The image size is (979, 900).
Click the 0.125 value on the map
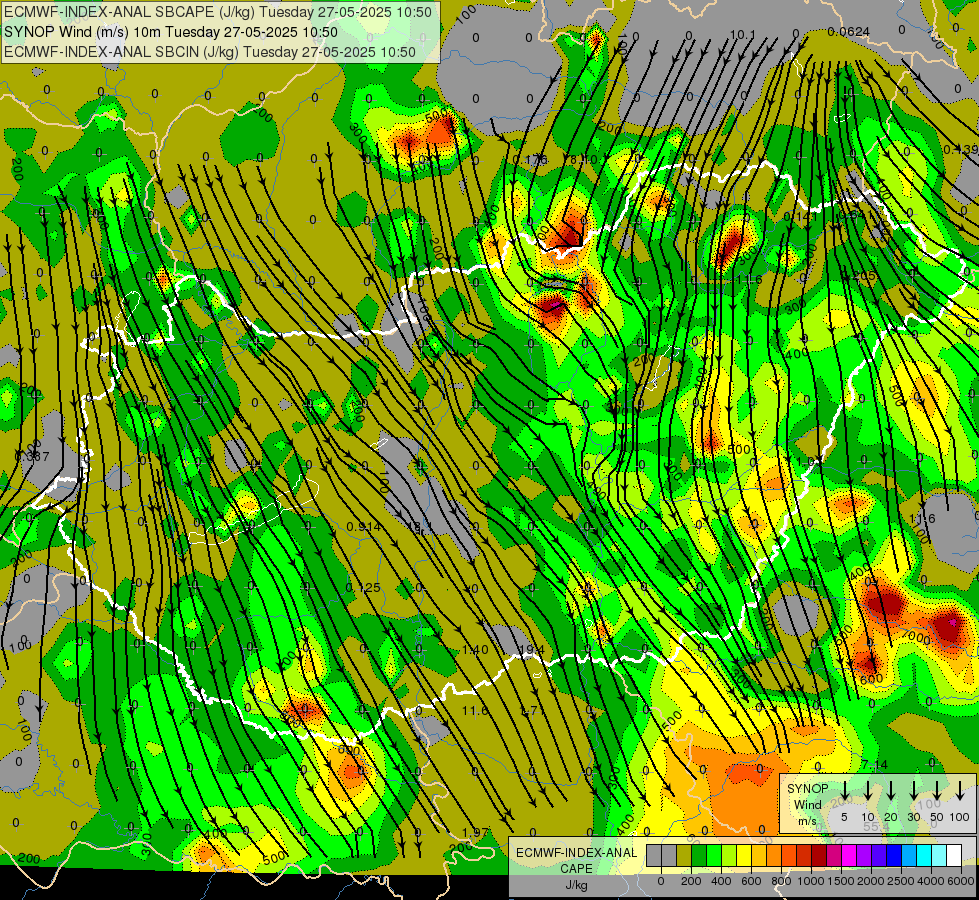pos(363,588)
